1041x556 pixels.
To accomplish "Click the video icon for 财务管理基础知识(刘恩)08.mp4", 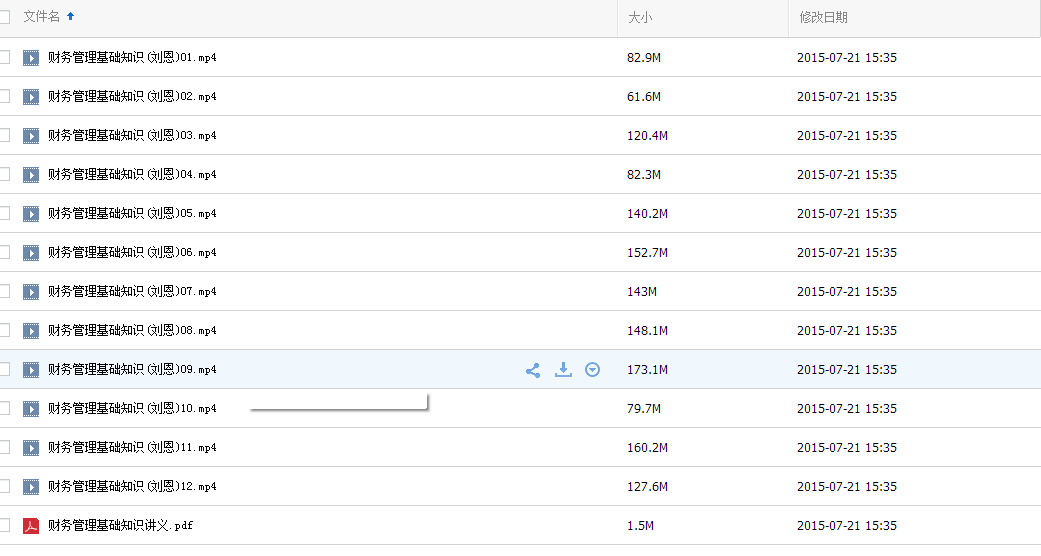I will [31, 331].
